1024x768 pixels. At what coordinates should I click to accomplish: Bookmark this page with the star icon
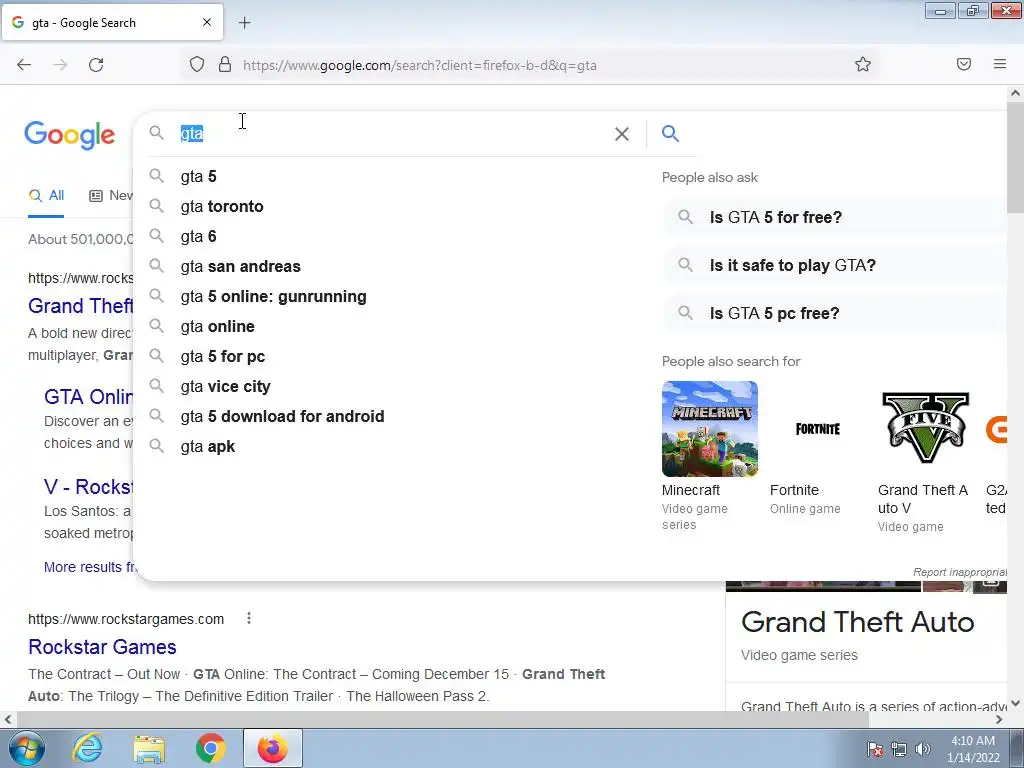coord(863,64)
